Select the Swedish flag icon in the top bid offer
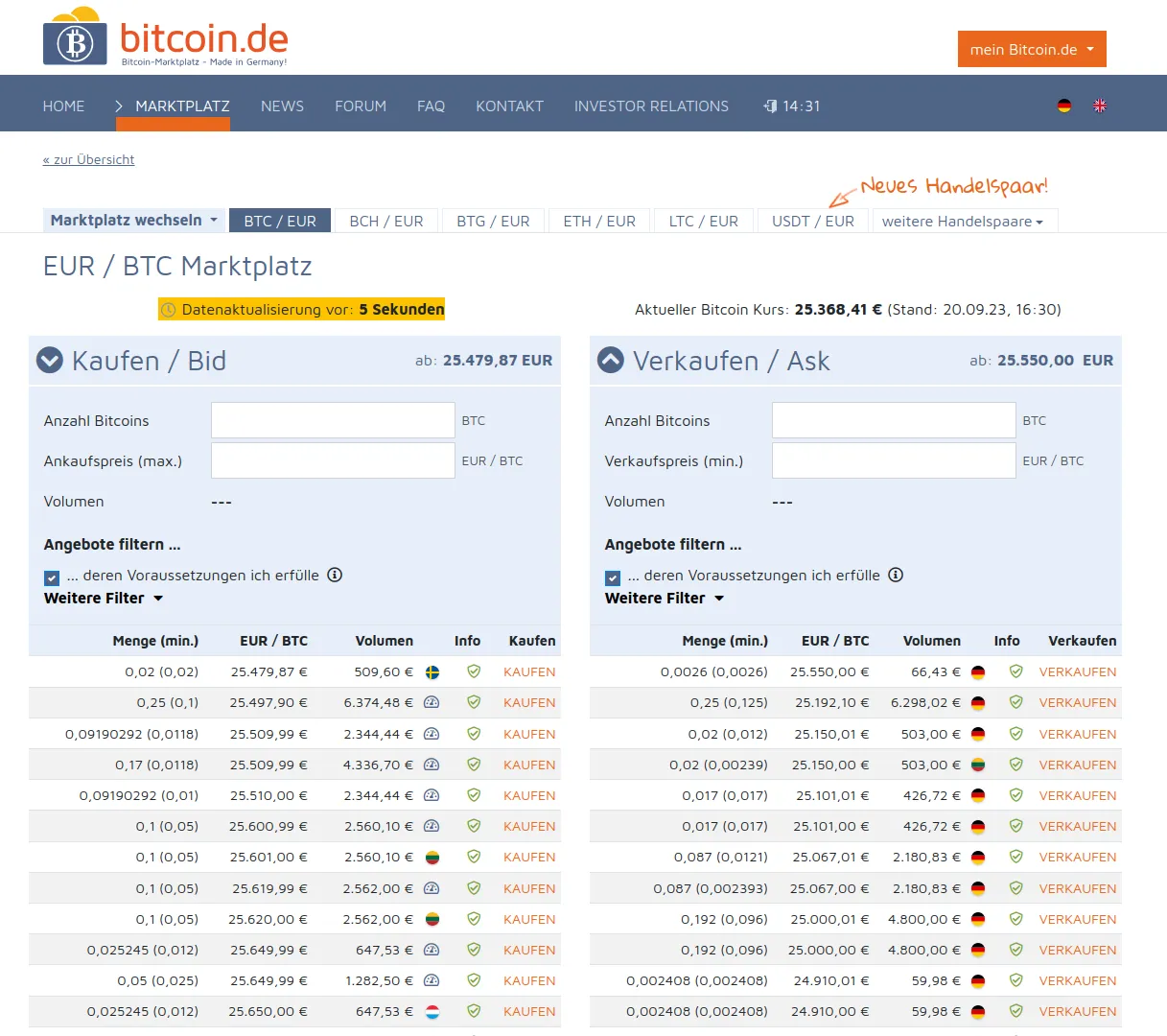The height and width of the screenshot is (1036, 1167). coord(432,671)
